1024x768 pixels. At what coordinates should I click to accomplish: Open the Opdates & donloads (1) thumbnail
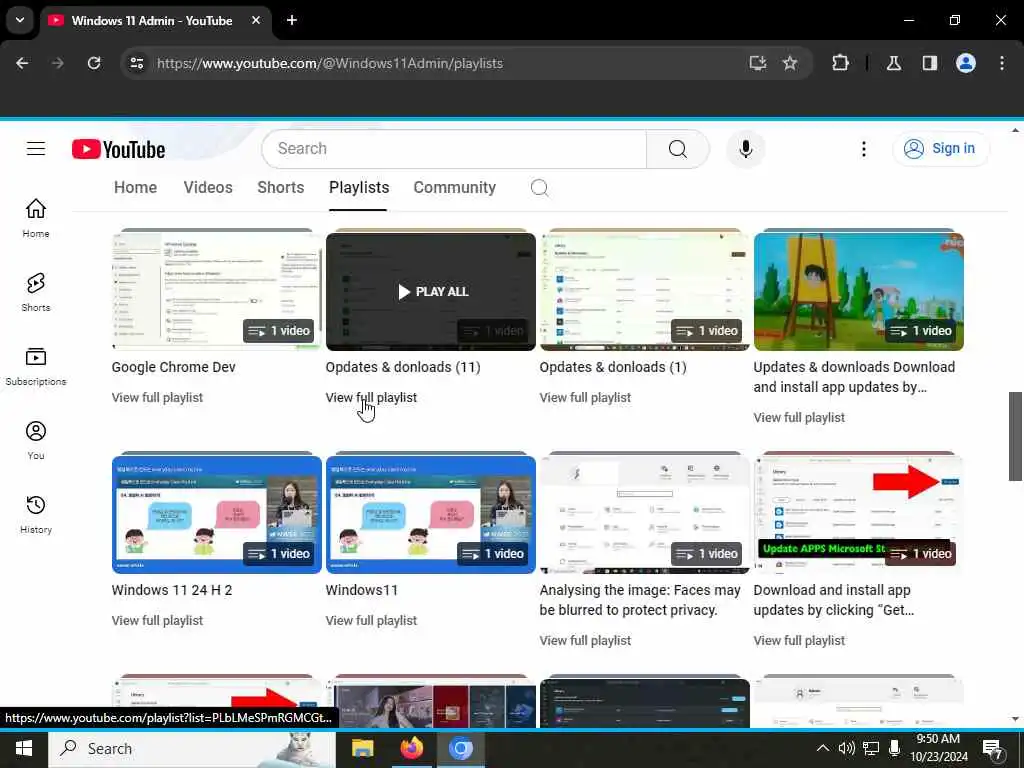tap(645, 291)
